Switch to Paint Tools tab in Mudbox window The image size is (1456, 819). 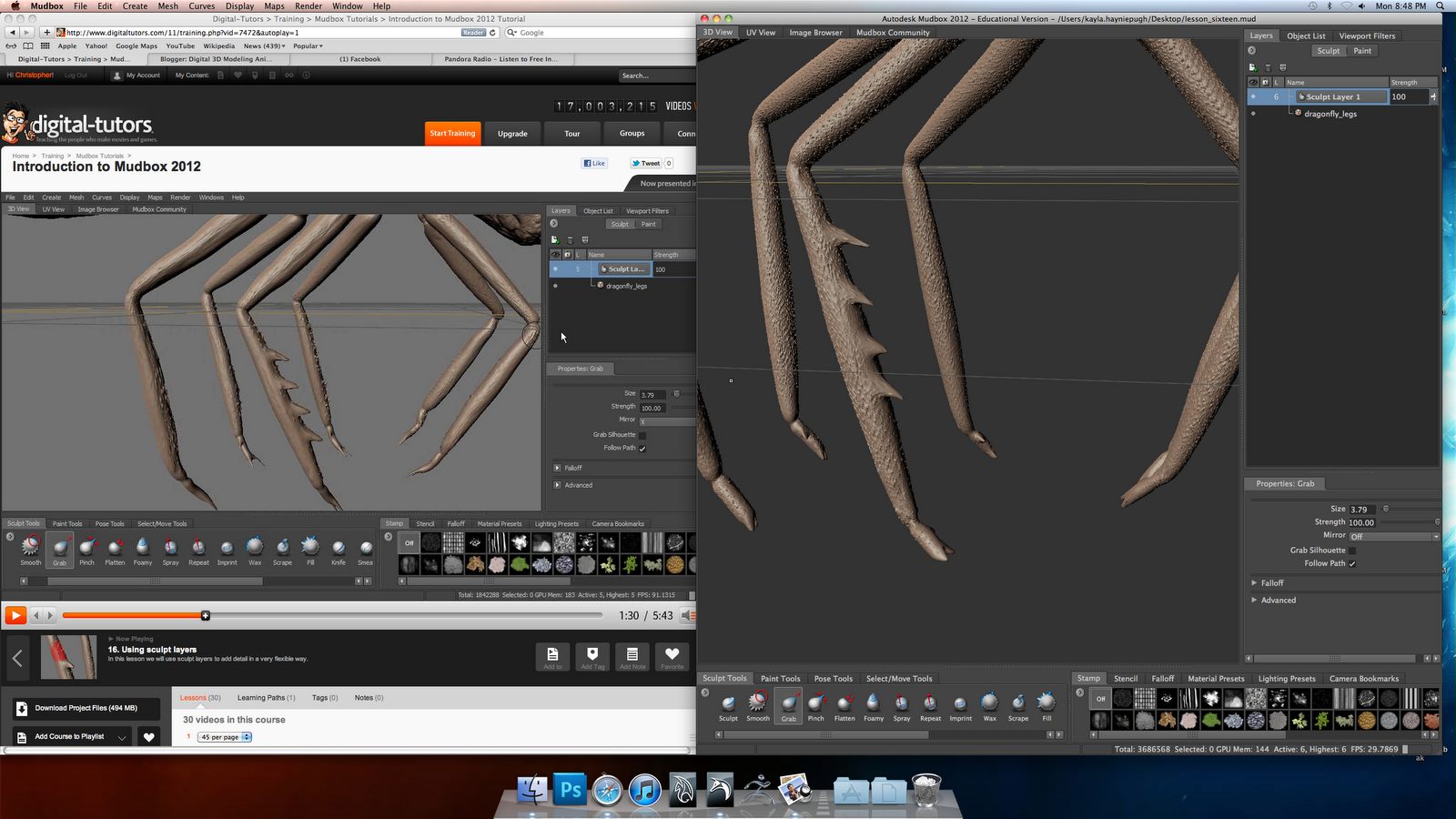[x=781, y=679]
